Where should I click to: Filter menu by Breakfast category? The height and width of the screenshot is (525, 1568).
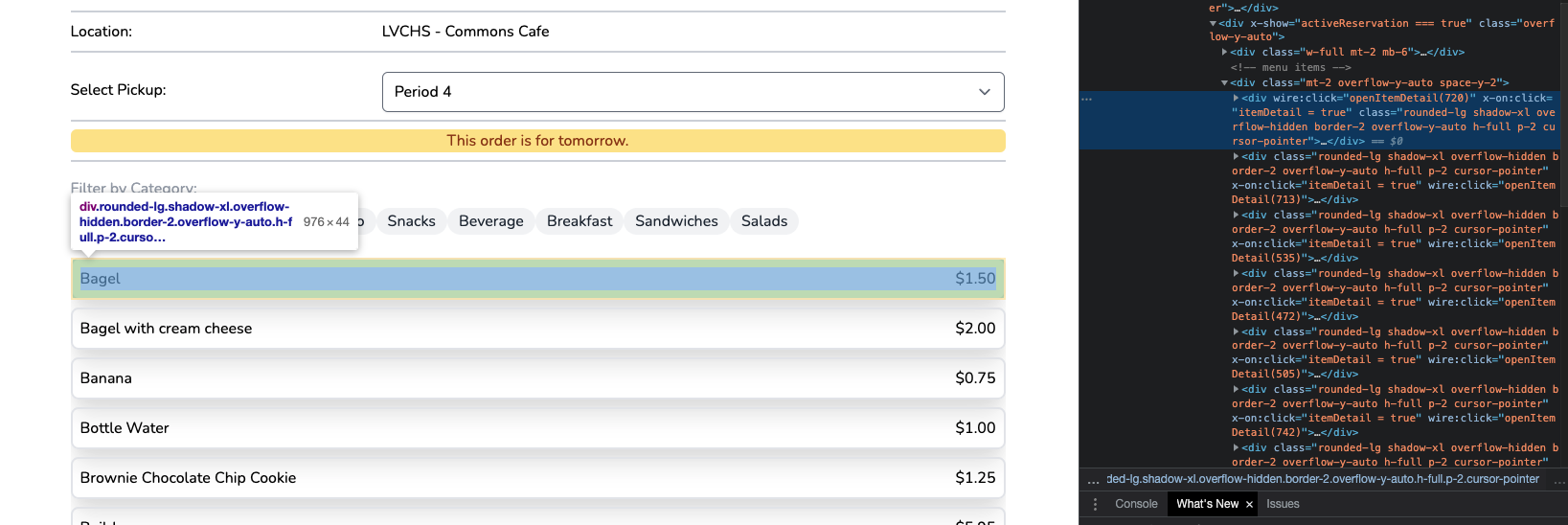point(579,221)
